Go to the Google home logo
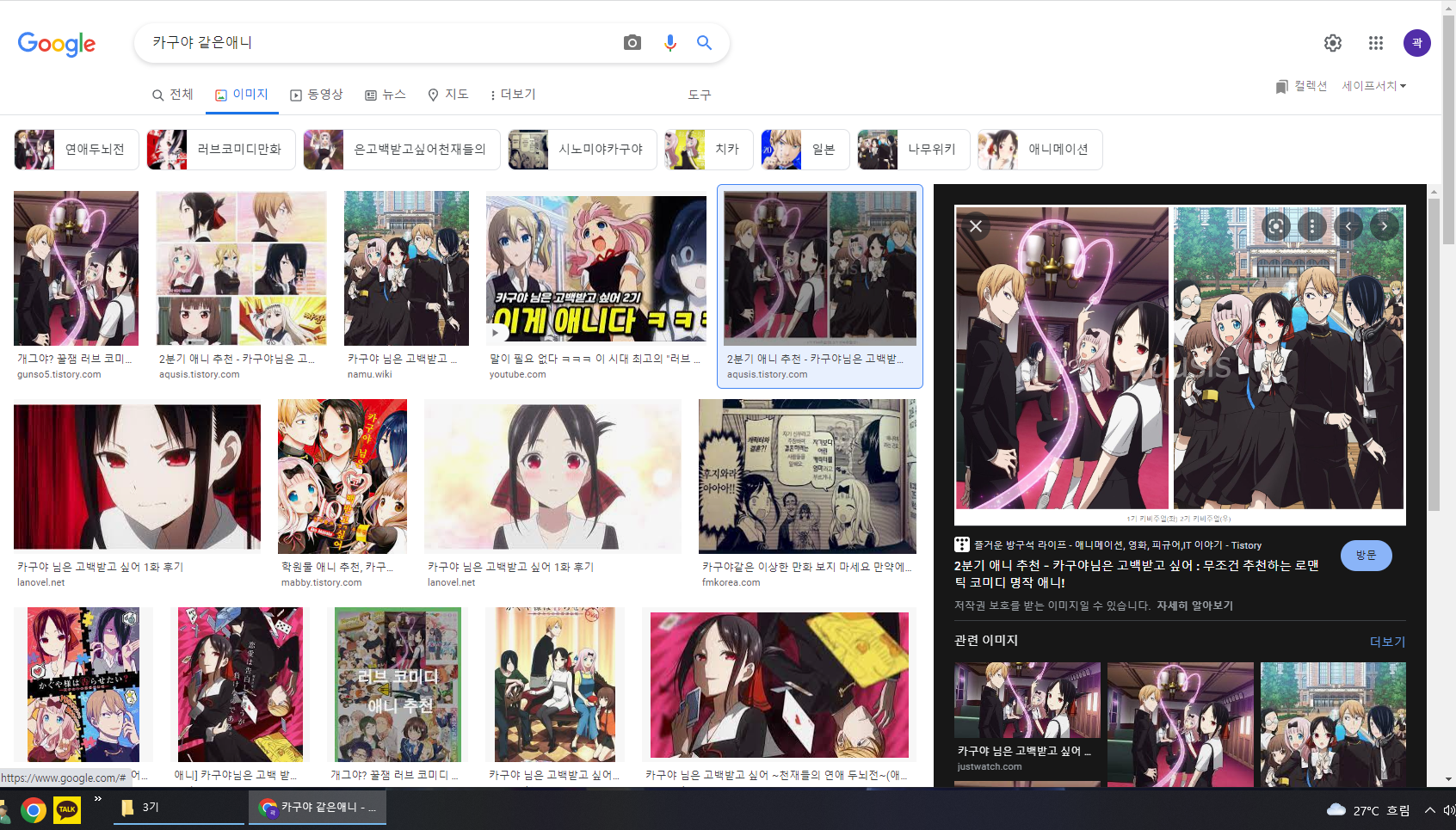Screen dimensions: 1456x830 (x=57, y=43)
